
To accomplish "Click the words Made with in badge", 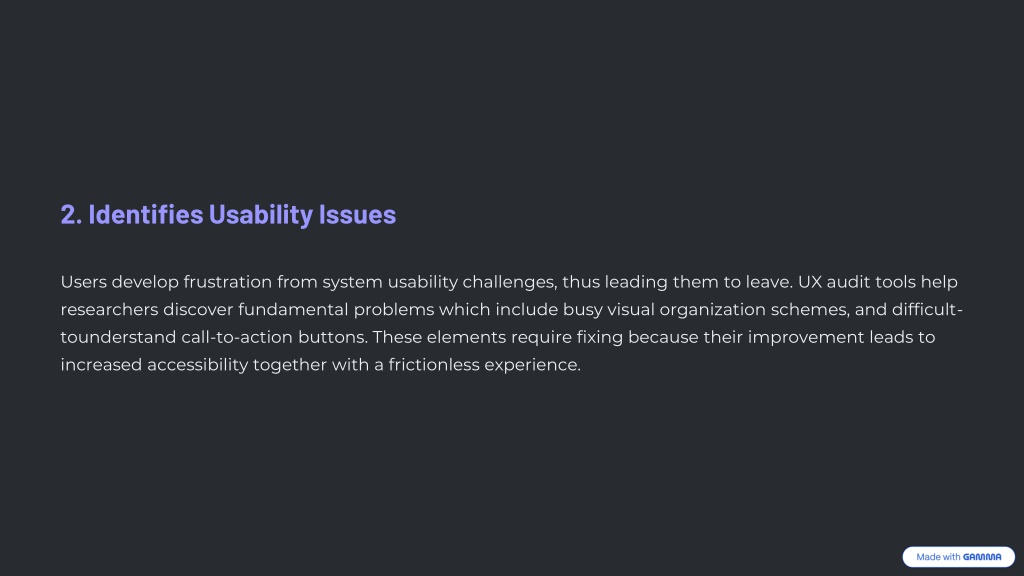I will tap(938, 557).
